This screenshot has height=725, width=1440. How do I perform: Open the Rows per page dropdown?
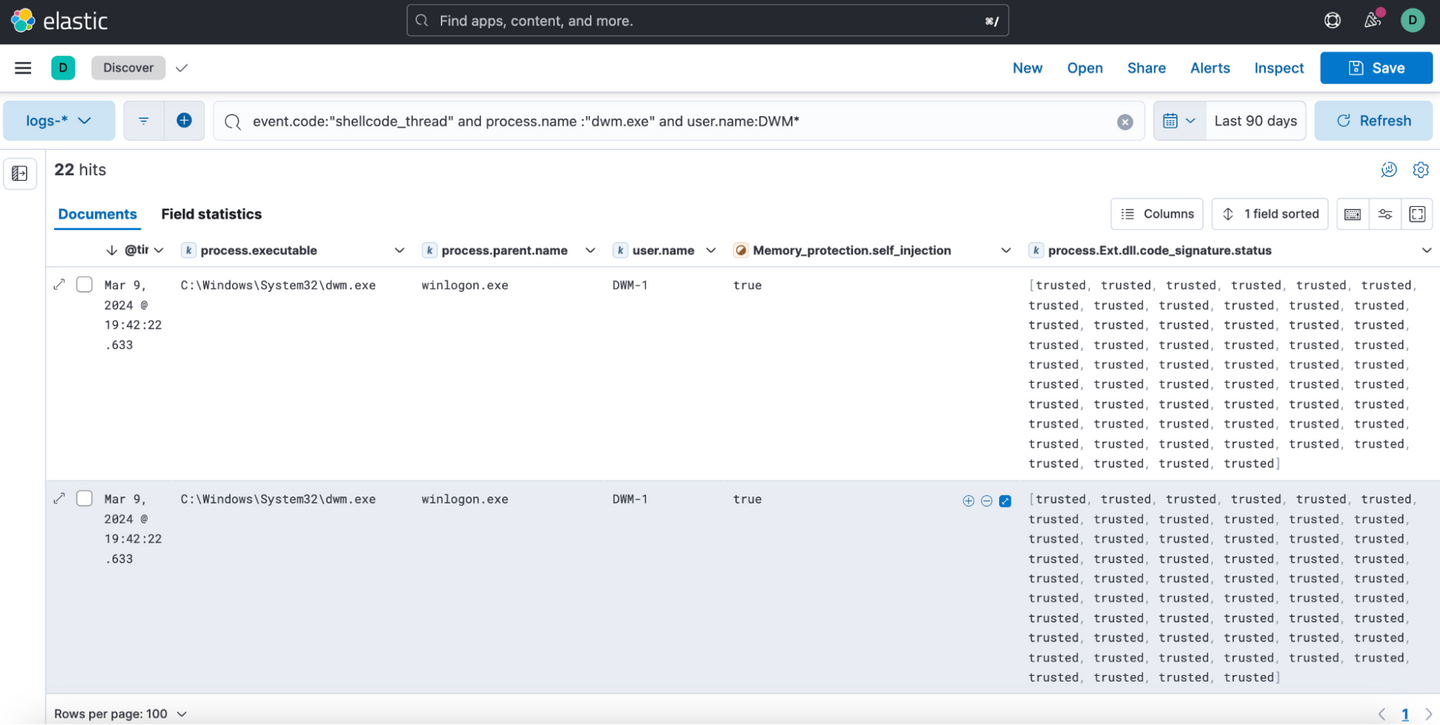[x=121, y=714]
